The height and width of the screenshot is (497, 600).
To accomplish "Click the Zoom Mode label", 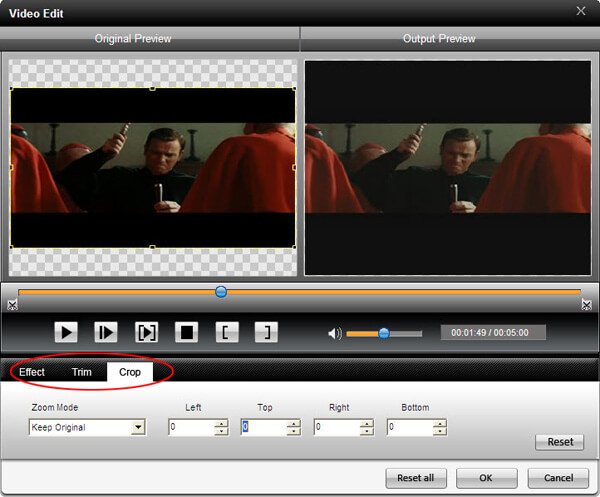I will point(55,407).
